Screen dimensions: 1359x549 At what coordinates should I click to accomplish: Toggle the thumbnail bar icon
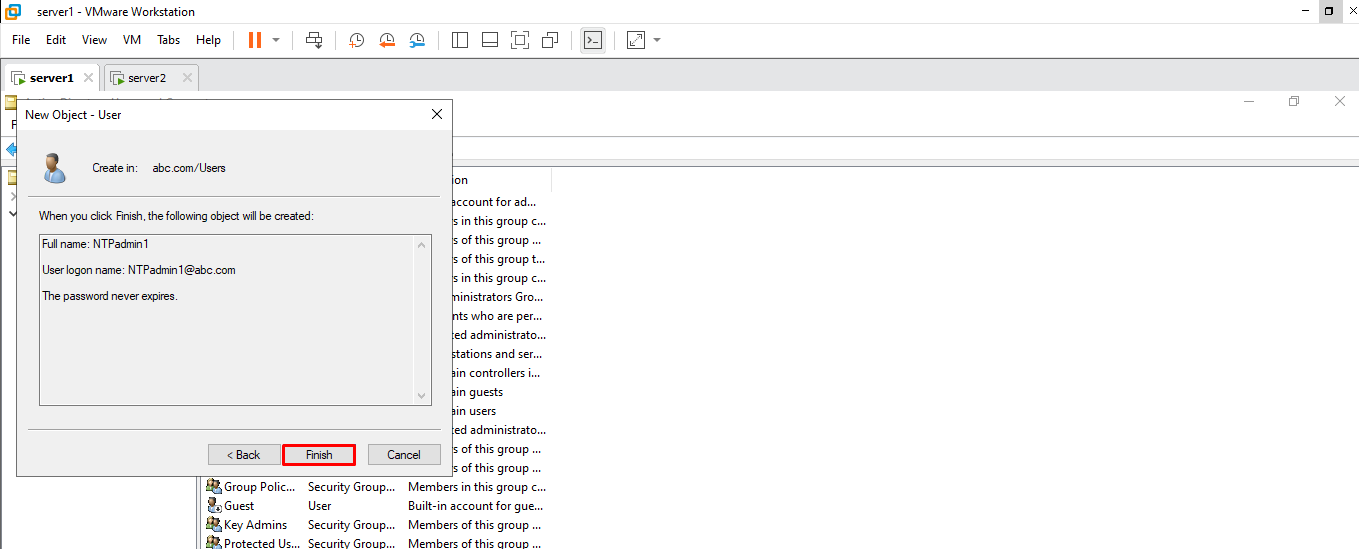point(490,40)
